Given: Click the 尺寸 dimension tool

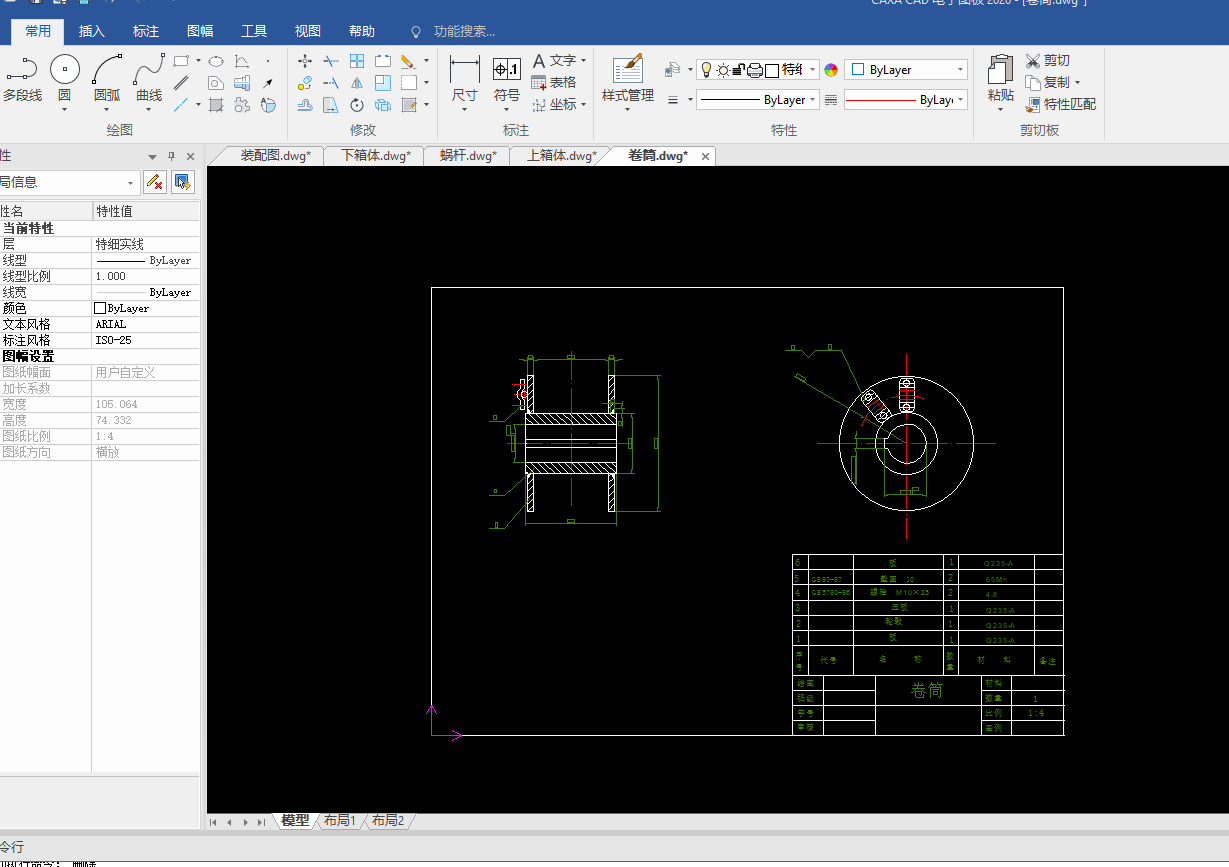Looking at the screenshot, I should 465,78.
